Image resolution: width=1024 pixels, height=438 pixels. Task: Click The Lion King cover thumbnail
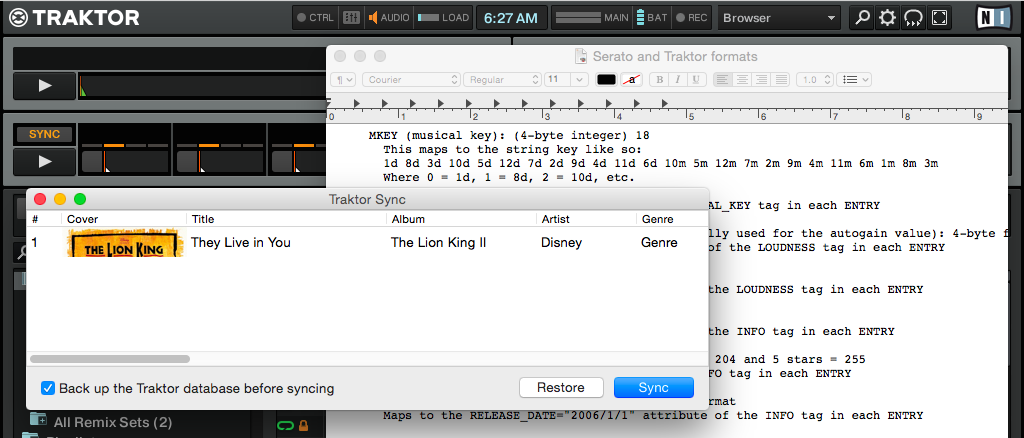[x=125, y=243]
